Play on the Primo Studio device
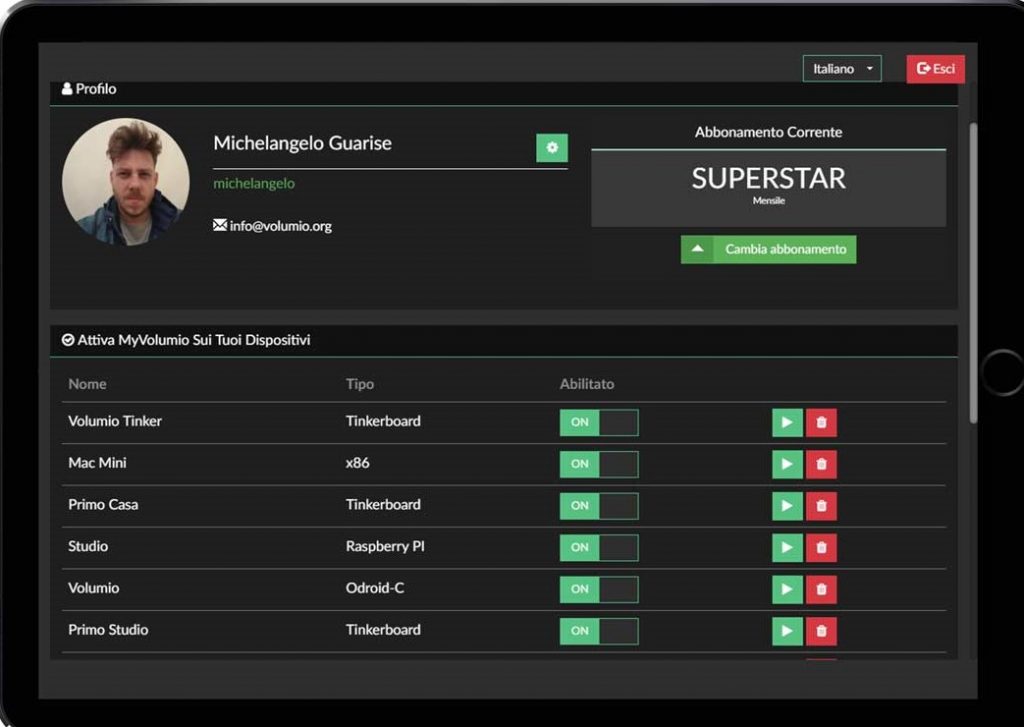The height and width of the screenshot is (727, 1024). 788,632
